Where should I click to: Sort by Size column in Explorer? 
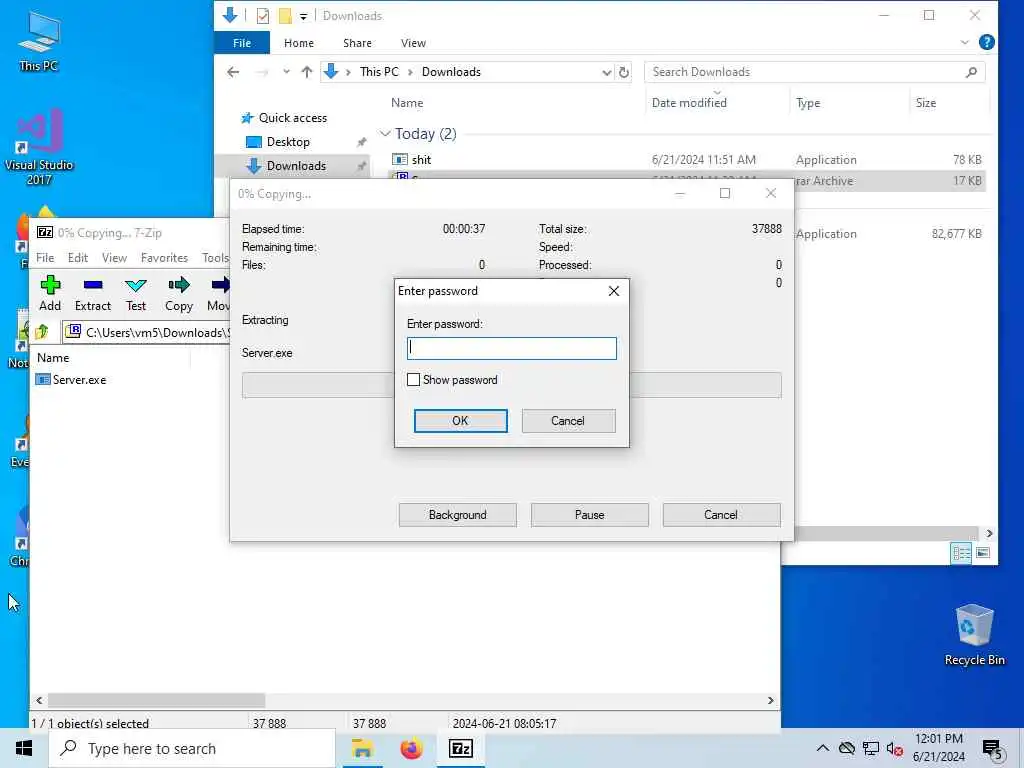925,103
